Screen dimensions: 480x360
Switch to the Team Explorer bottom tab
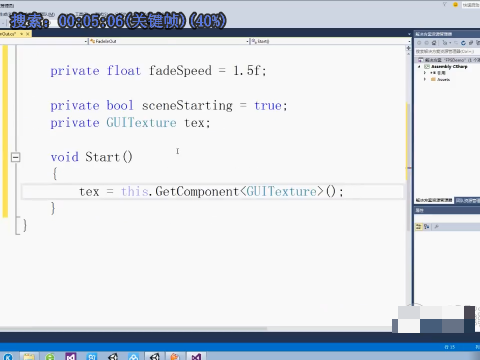click(467, 200)
